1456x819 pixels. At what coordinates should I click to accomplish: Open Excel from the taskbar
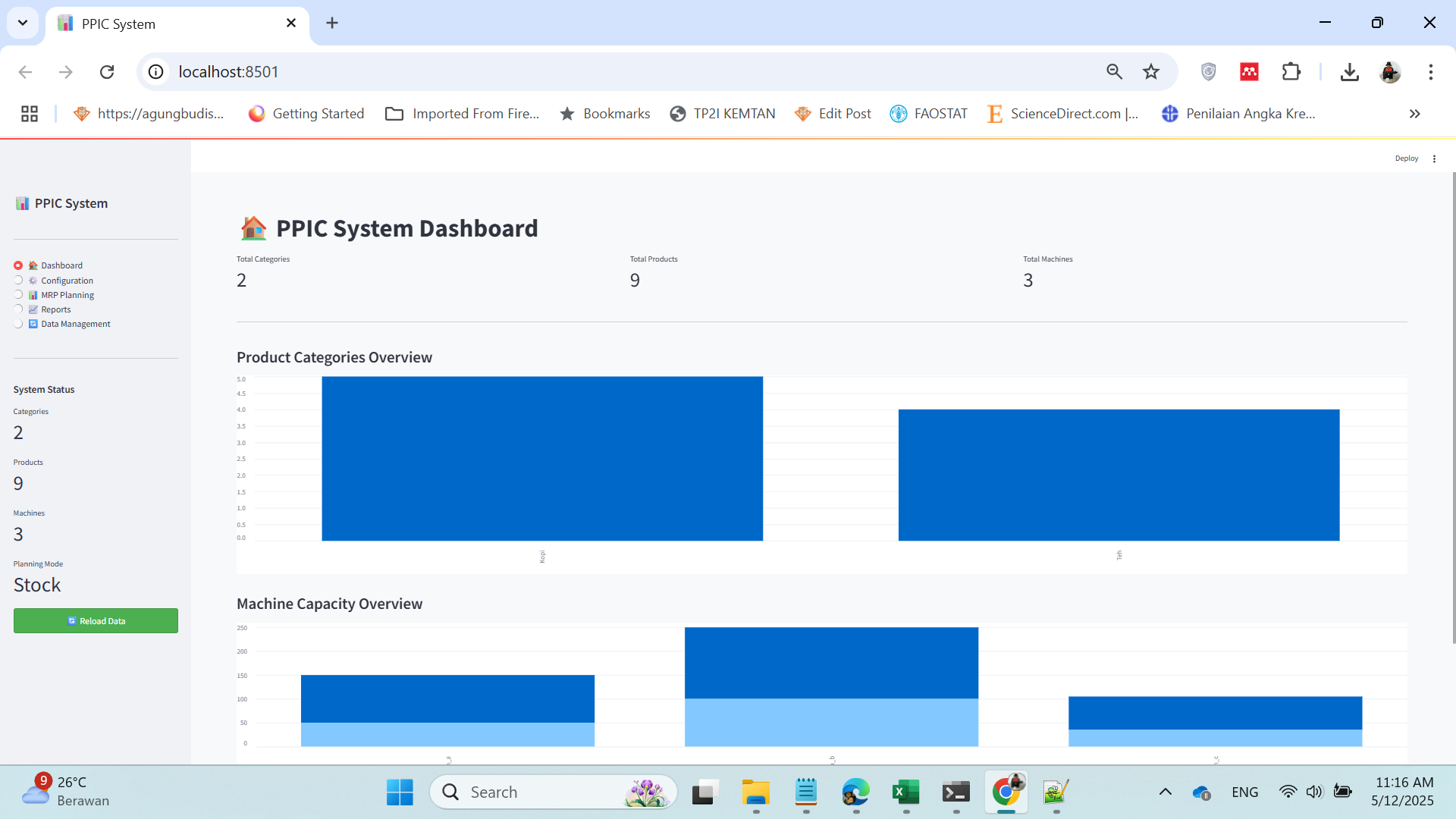coord(906,792)
